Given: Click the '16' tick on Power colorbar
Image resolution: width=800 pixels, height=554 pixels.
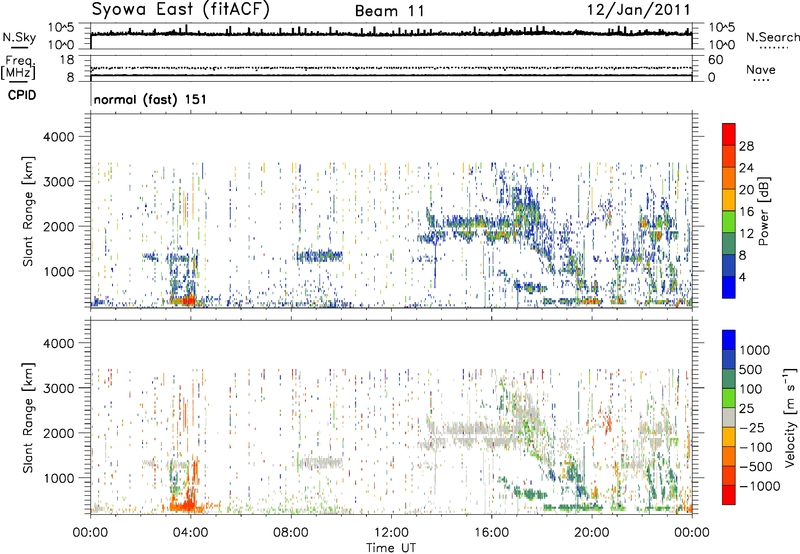Looking at the screenshot, I should (746, 212).
